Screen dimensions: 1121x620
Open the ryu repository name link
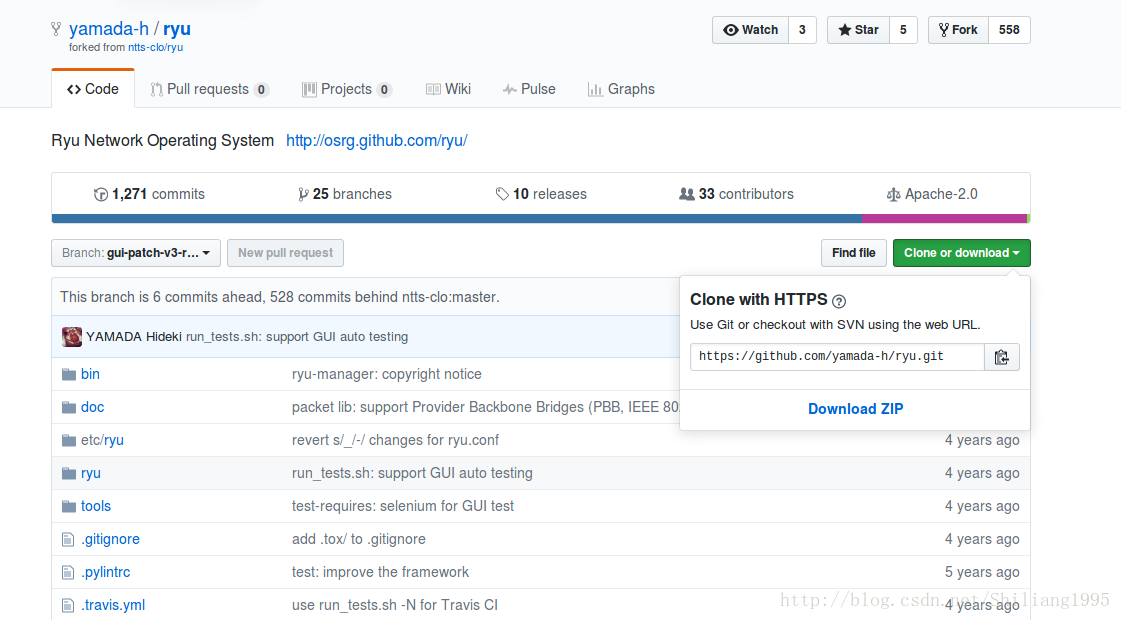(177, 29)
